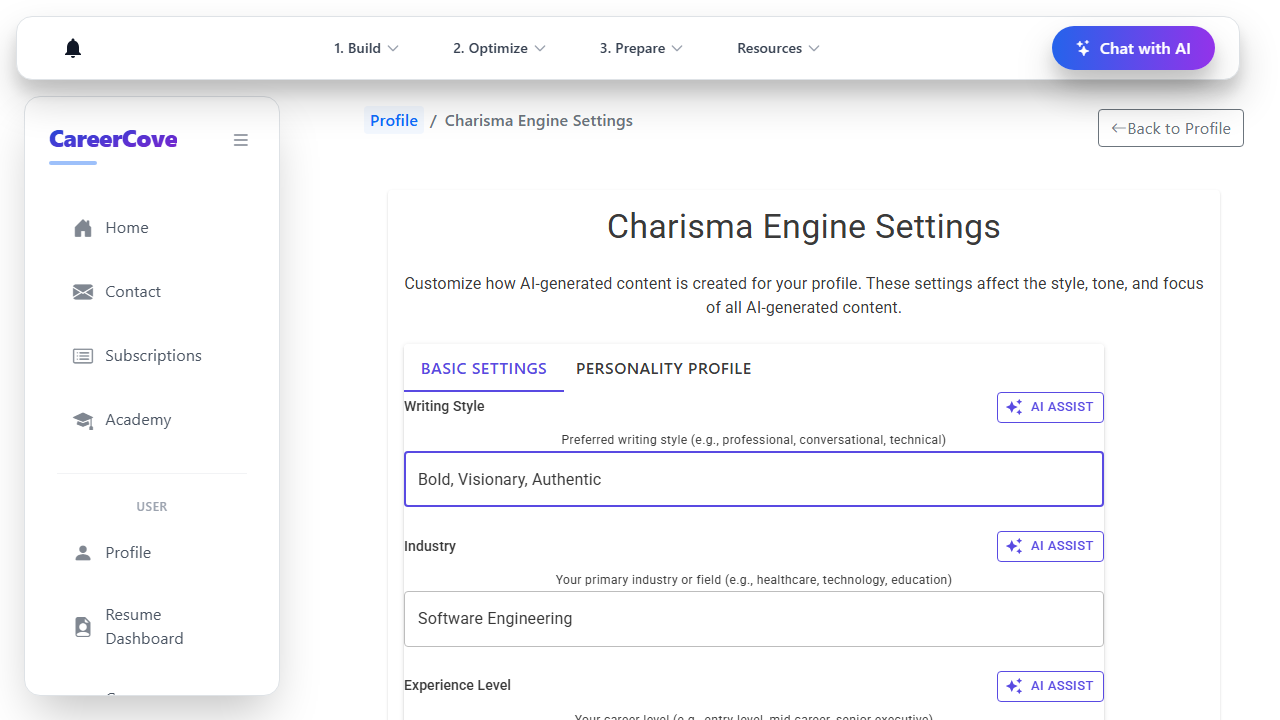The height and width of the screenshot is (720, 1280).
Task: Switch to the Basic Settings tab
Action: click(x=484, y=369)
